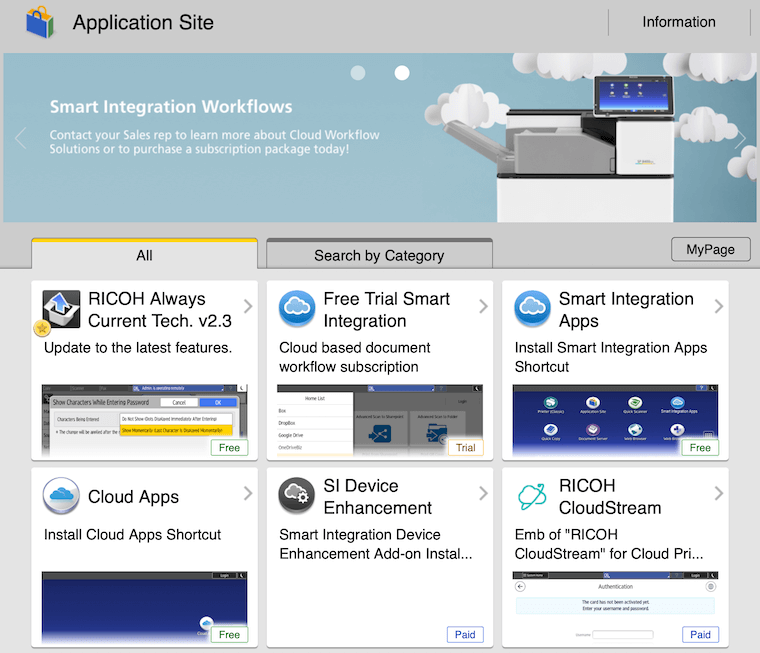
Task: Click 'Smart Integration Device Enhancement Add-on' description
Action: tap(376, 544)
